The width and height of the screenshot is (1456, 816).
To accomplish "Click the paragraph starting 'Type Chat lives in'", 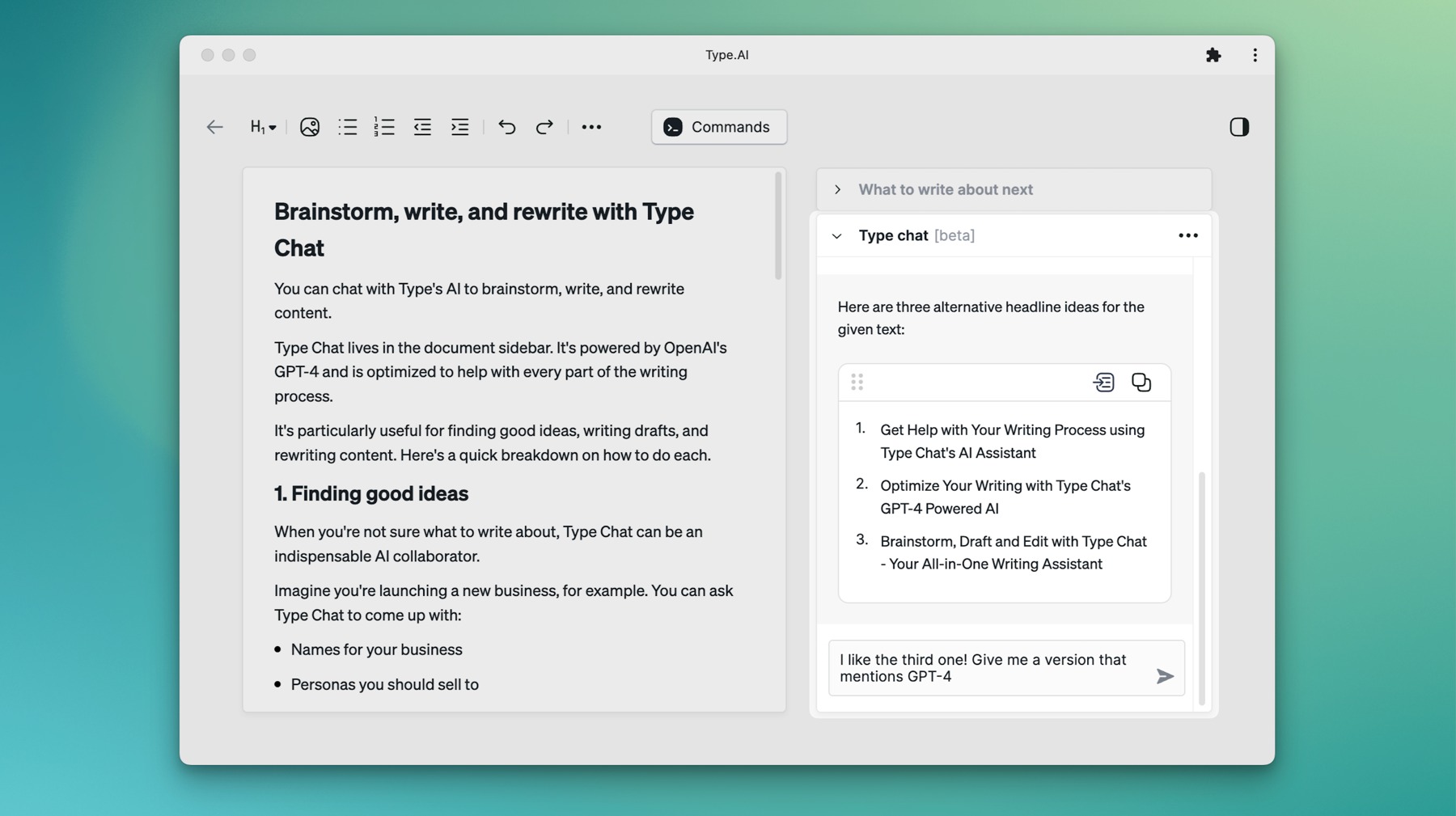I will [x=501, y=372].
